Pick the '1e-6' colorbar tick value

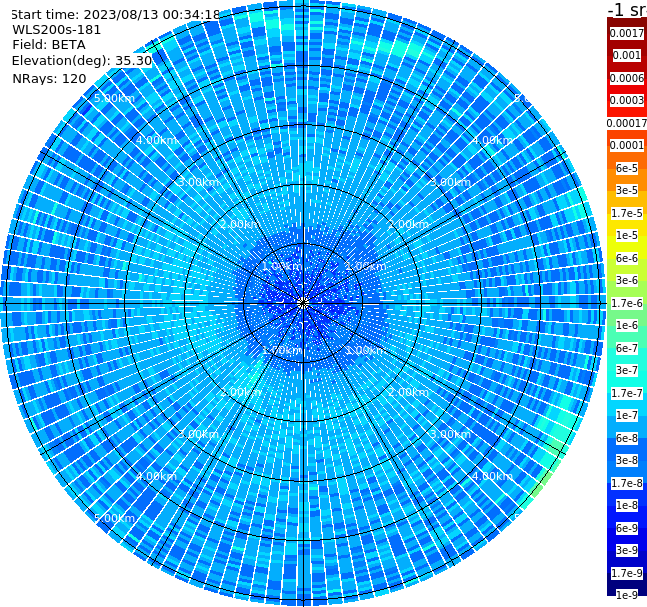[627, 325]
